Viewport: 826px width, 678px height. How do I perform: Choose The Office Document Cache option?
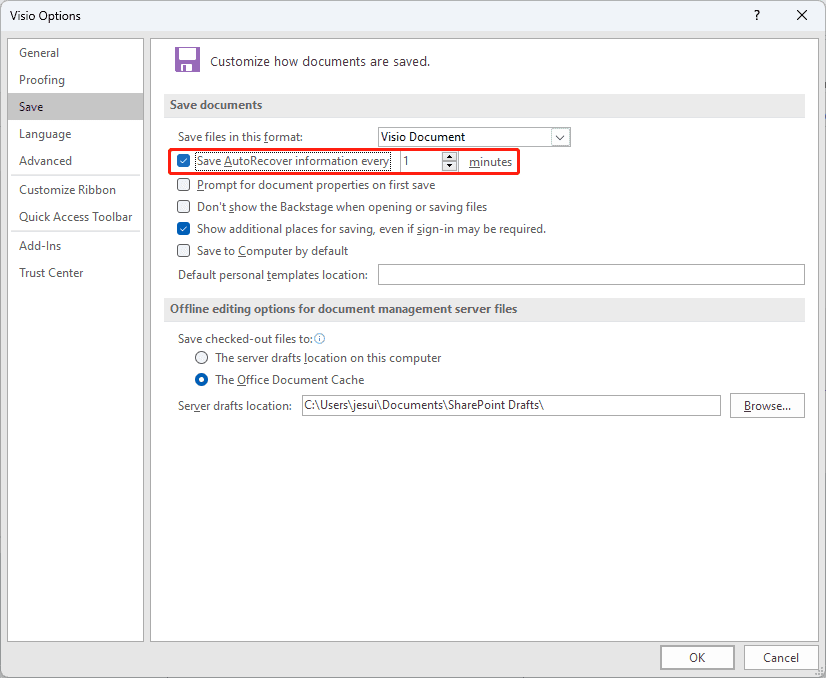point(202,380)
